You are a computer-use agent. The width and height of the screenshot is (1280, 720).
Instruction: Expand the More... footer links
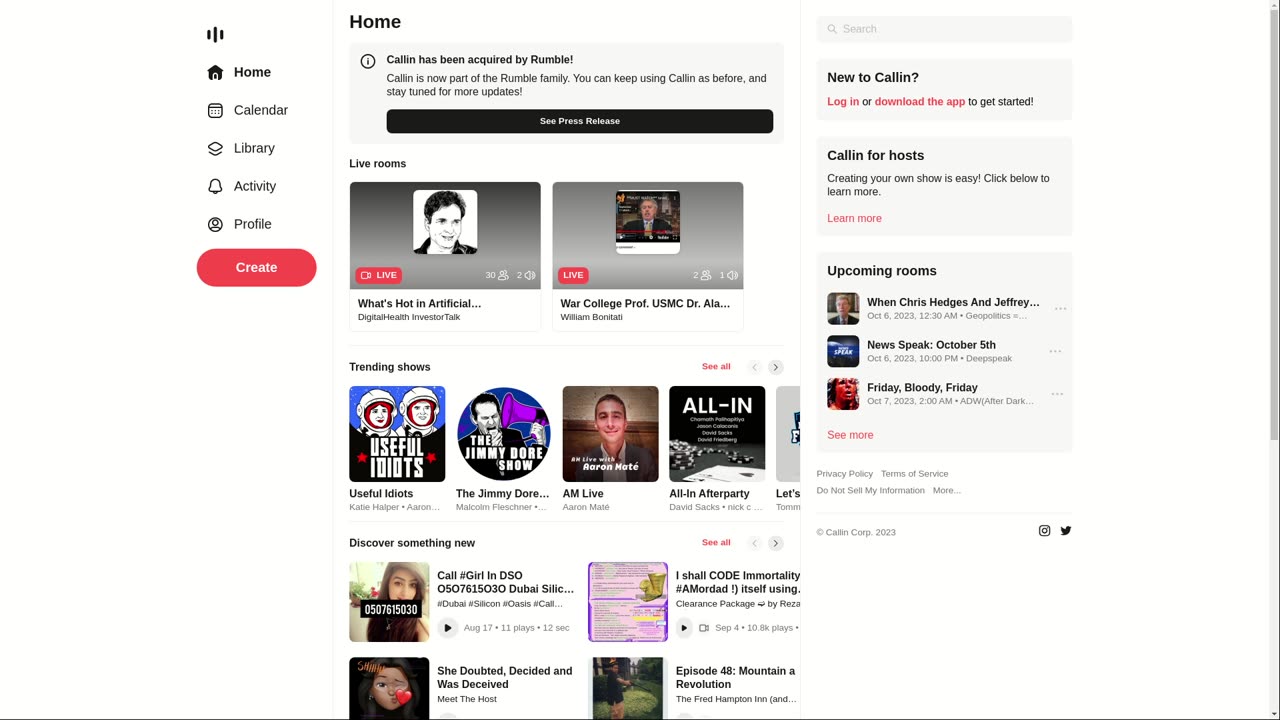(x=947, y=490)
